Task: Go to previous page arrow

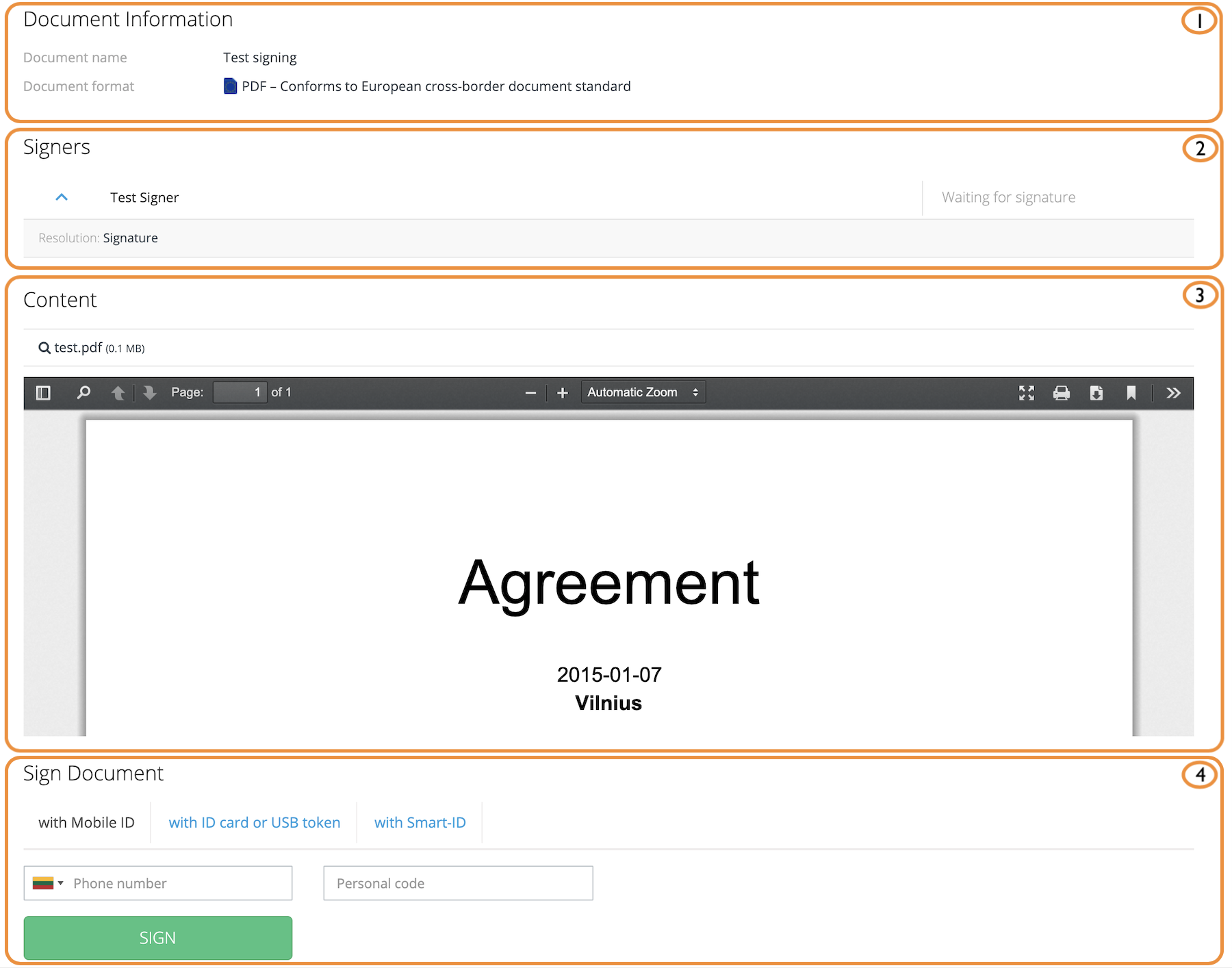Action: (118, 393)
